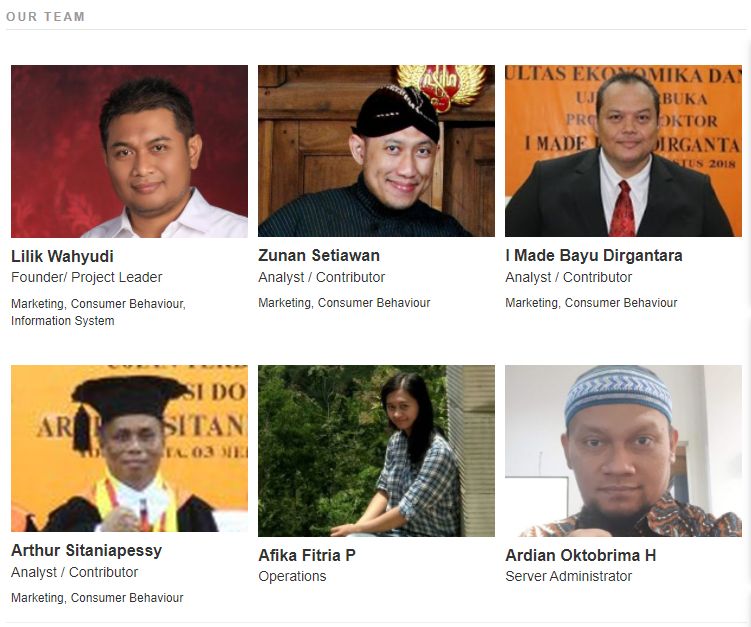751x627 pixels.
Task: Select the Founder/ Project Leader title
Action: pos(87,277)
